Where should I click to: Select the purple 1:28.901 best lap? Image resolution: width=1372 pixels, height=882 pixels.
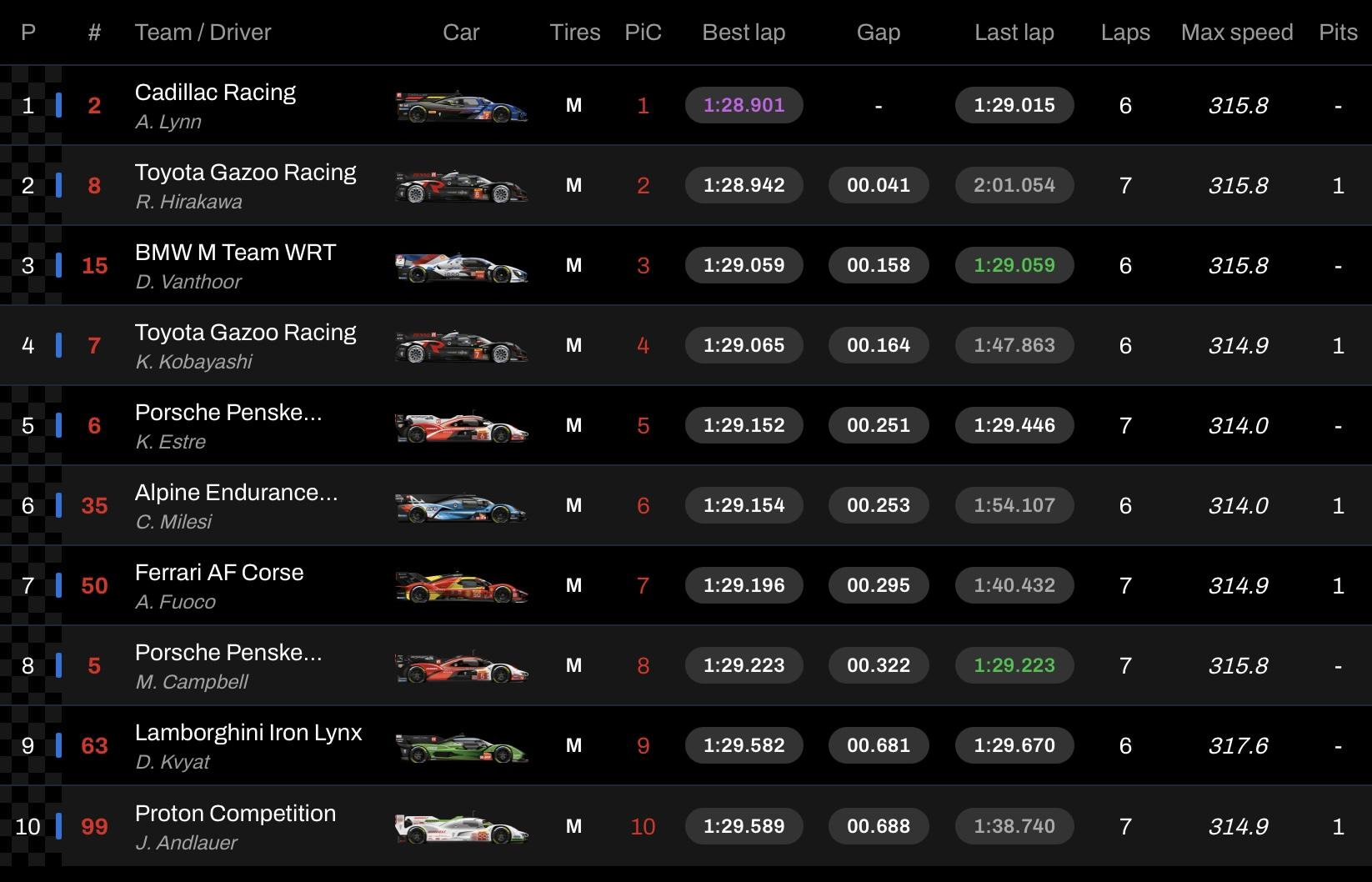[x=744, y=105]
